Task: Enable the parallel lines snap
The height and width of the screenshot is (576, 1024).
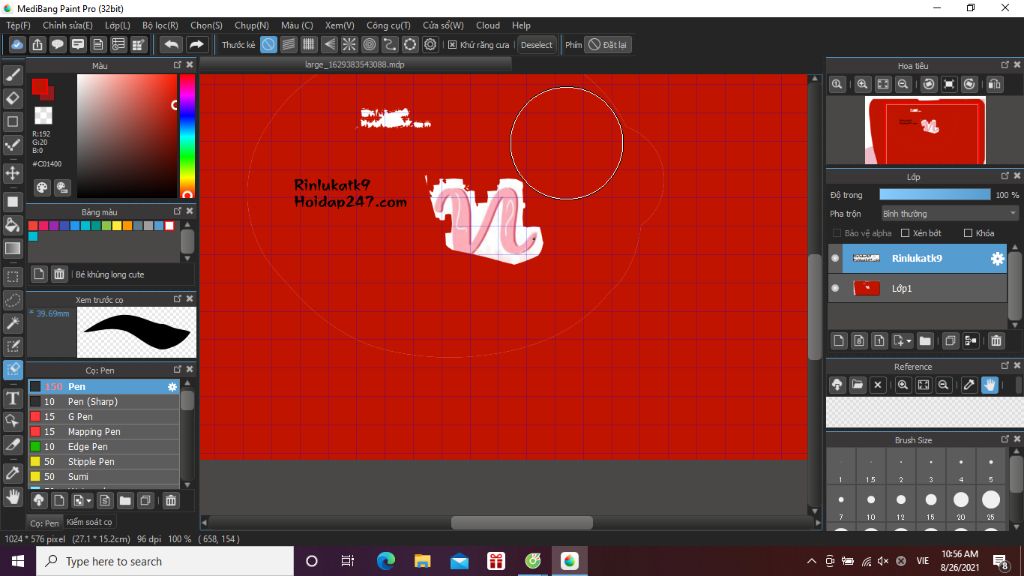Action: coord(289,44)
